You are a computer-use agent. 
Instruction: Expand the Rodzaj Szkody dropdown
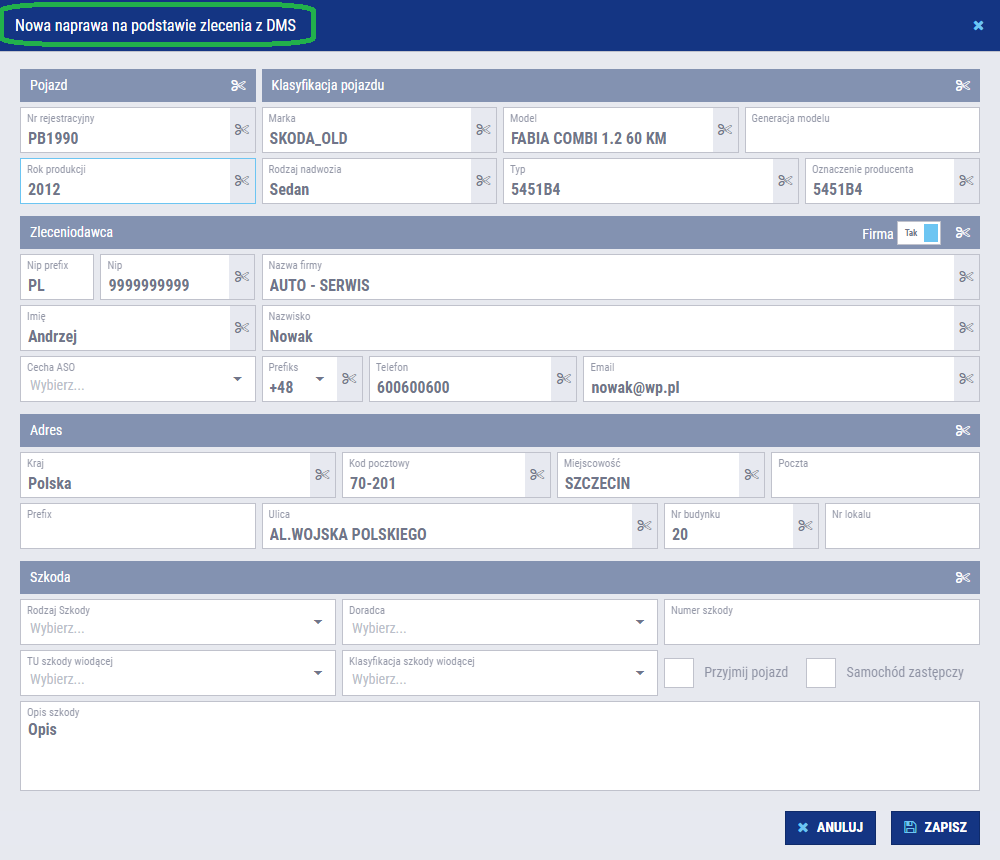(x=318, y=622)
